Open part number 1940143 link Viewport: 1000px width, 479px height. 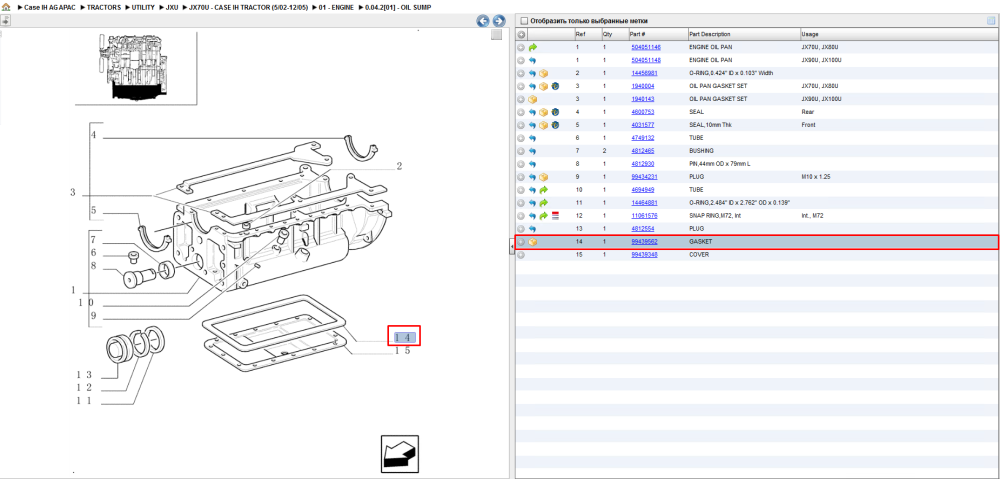[642, 99]
